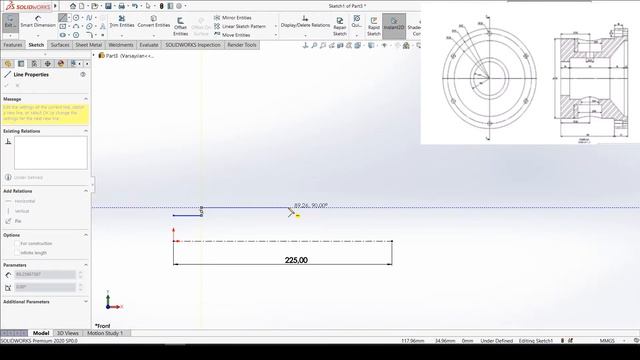640x360 pixels.
Task: Click Linear Sketch Pattern tool
Action: click(240, 26)
